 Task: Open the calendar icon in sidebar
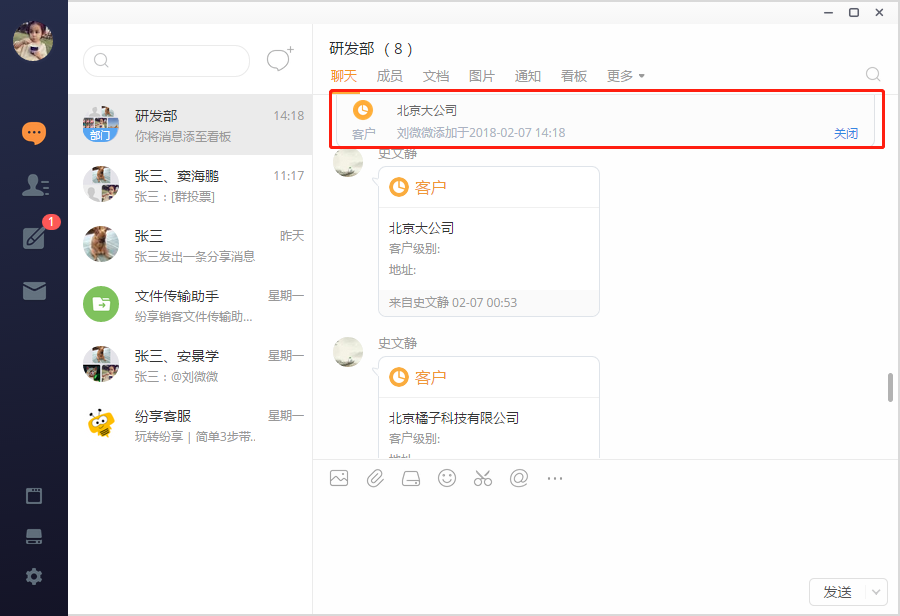coord(34,495)
